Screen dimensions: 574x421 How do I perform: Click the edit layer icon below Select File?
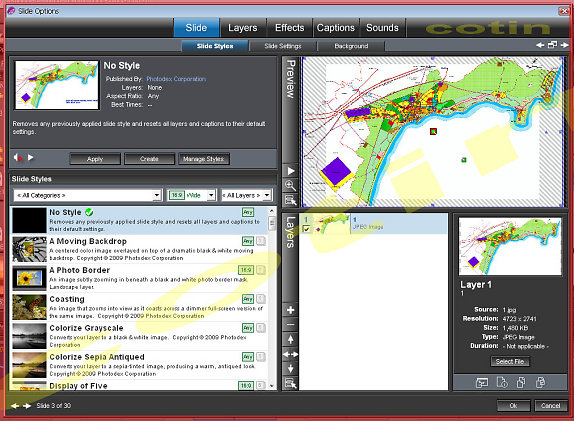482,383
